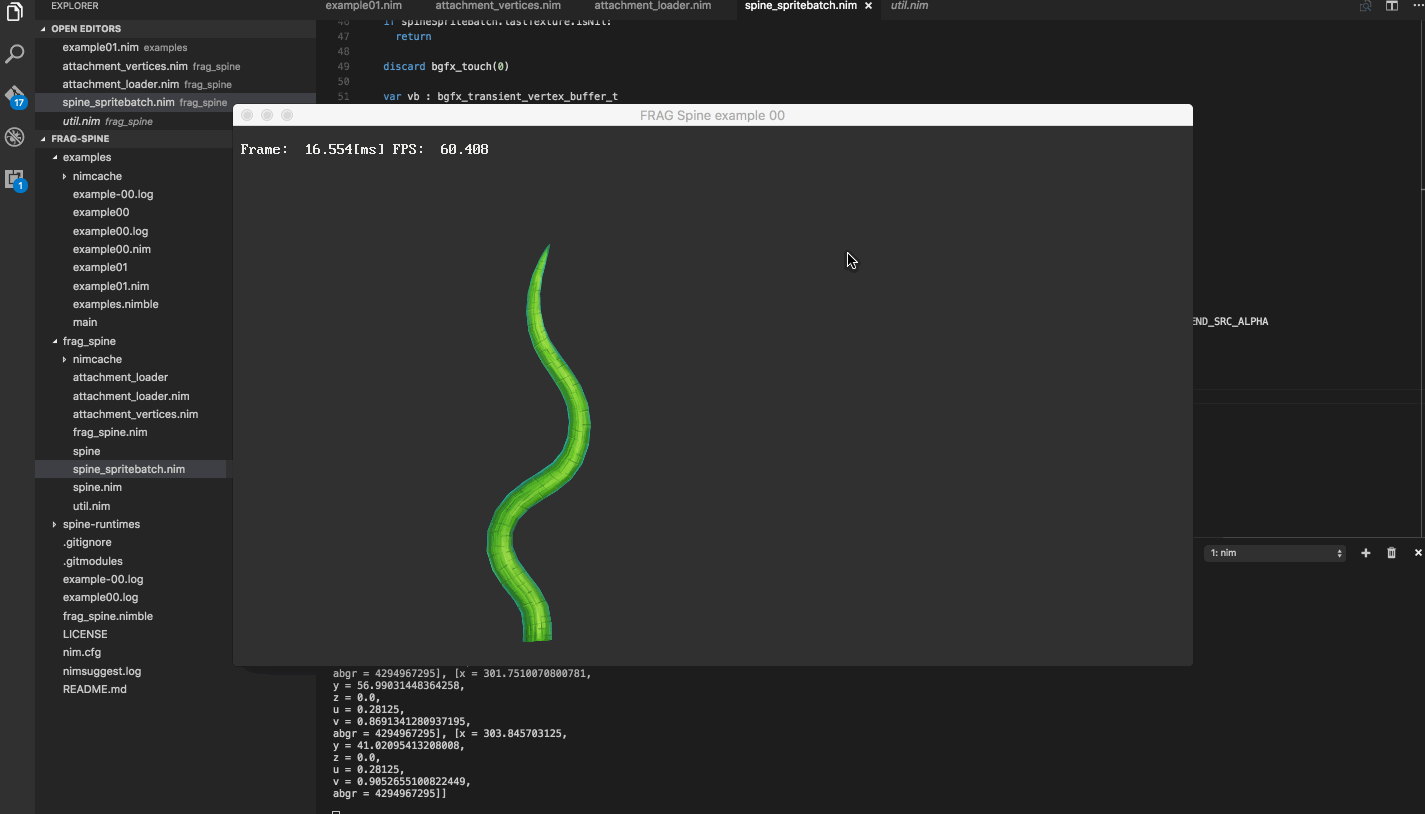Kill the active terminal with trash icon
The width and height of the screenshot is (1425, 814).
1391,552
